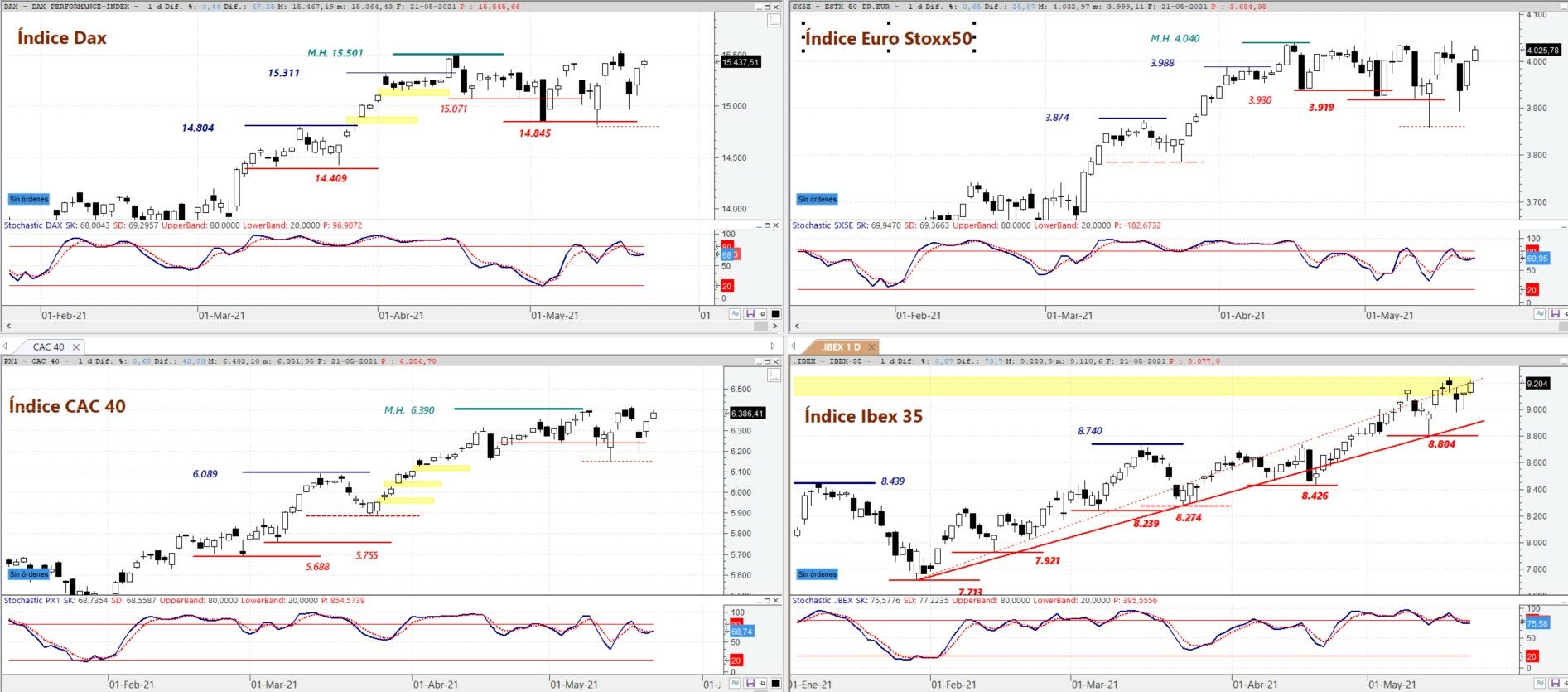Image resolution: width=1568 pixels, height=692 pixels.
Task: Click black color square below CAC 40 chart
Action: click(x=775, y=684)
